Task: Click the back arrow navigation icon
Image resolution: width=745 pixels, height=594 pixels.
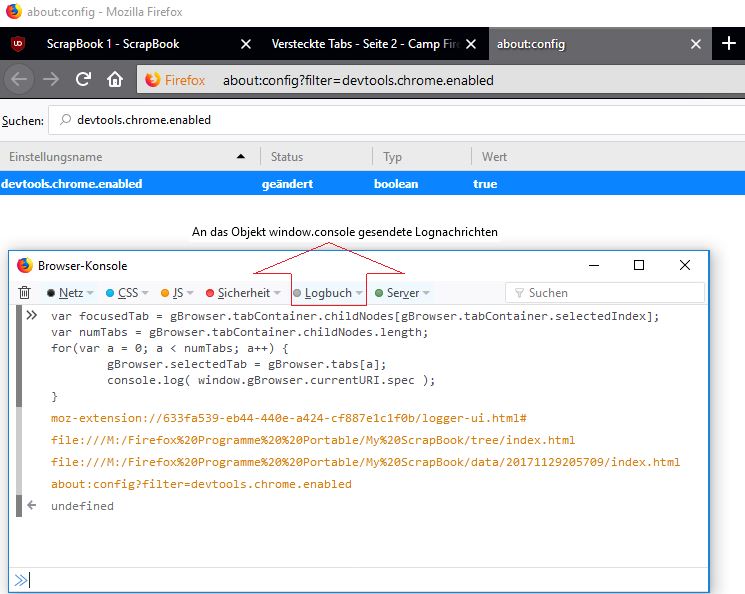Action: click(x=20, y=80)
